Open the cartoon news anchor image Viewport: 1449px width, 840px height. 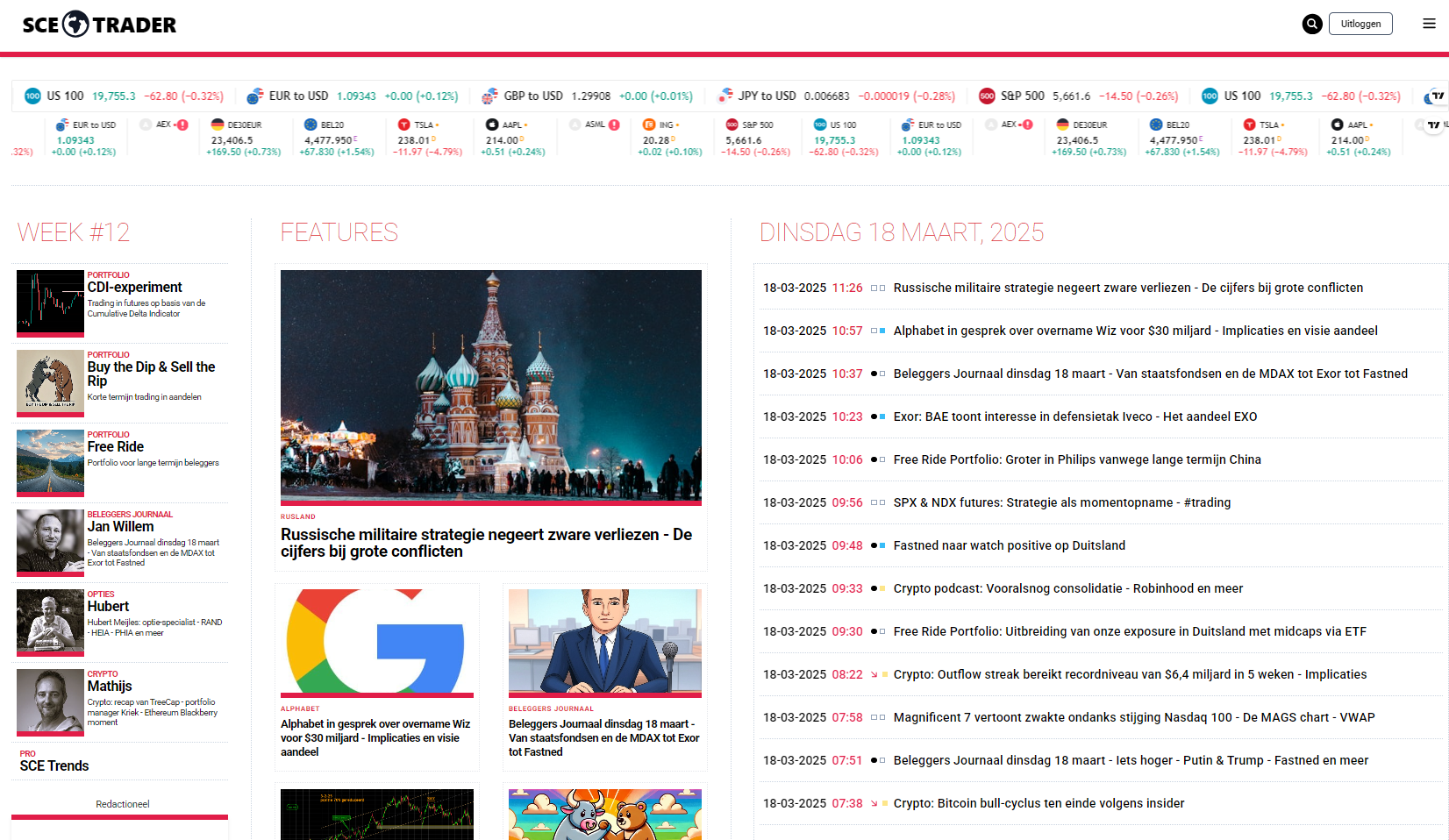(605, 642)
